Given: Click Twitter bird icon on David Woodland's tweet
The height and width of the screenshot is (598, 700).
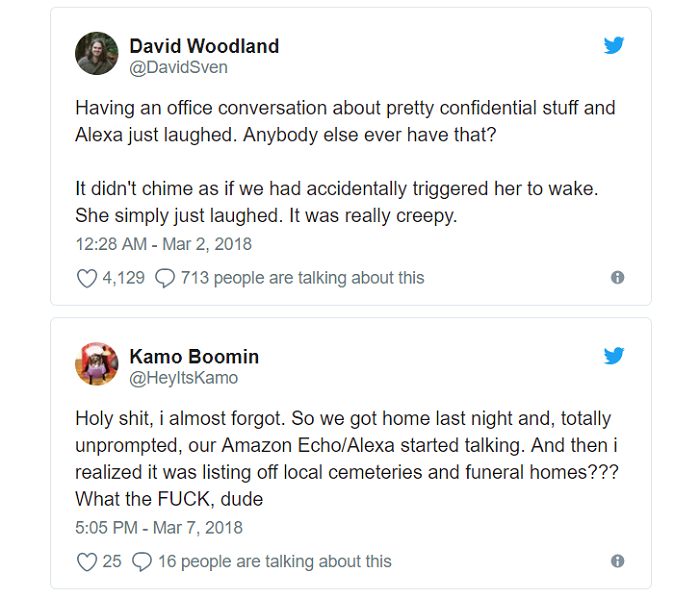Looking at the screenshot, I should [613, 45].
